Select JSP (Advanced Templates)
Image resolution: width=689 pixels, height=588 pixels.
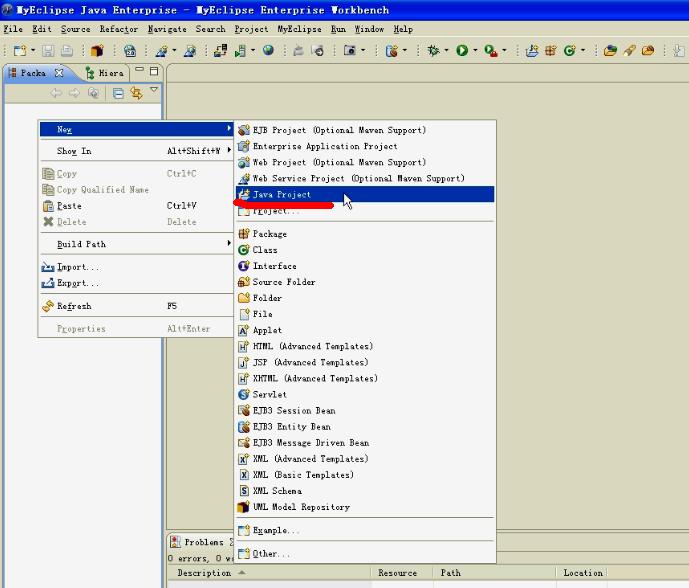click(x=365, y=362)
